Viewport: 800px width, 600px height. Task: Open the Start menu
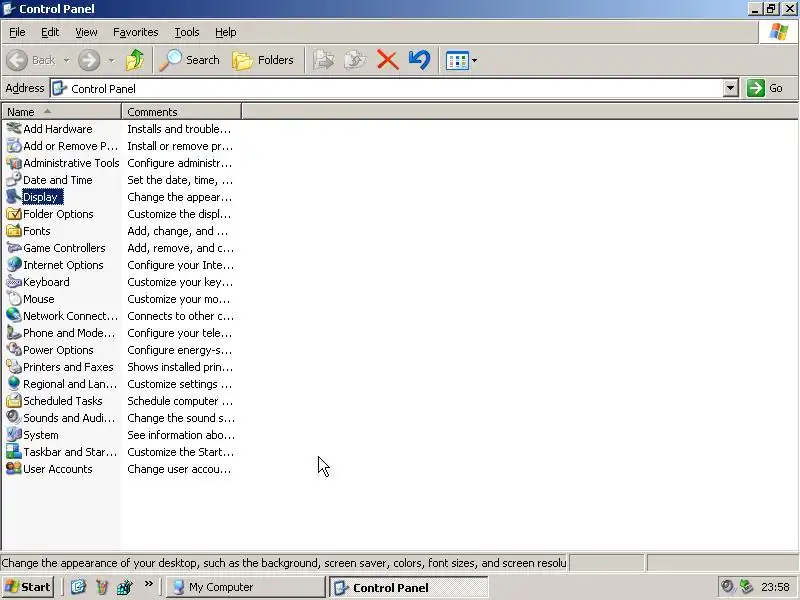[28, 587]
